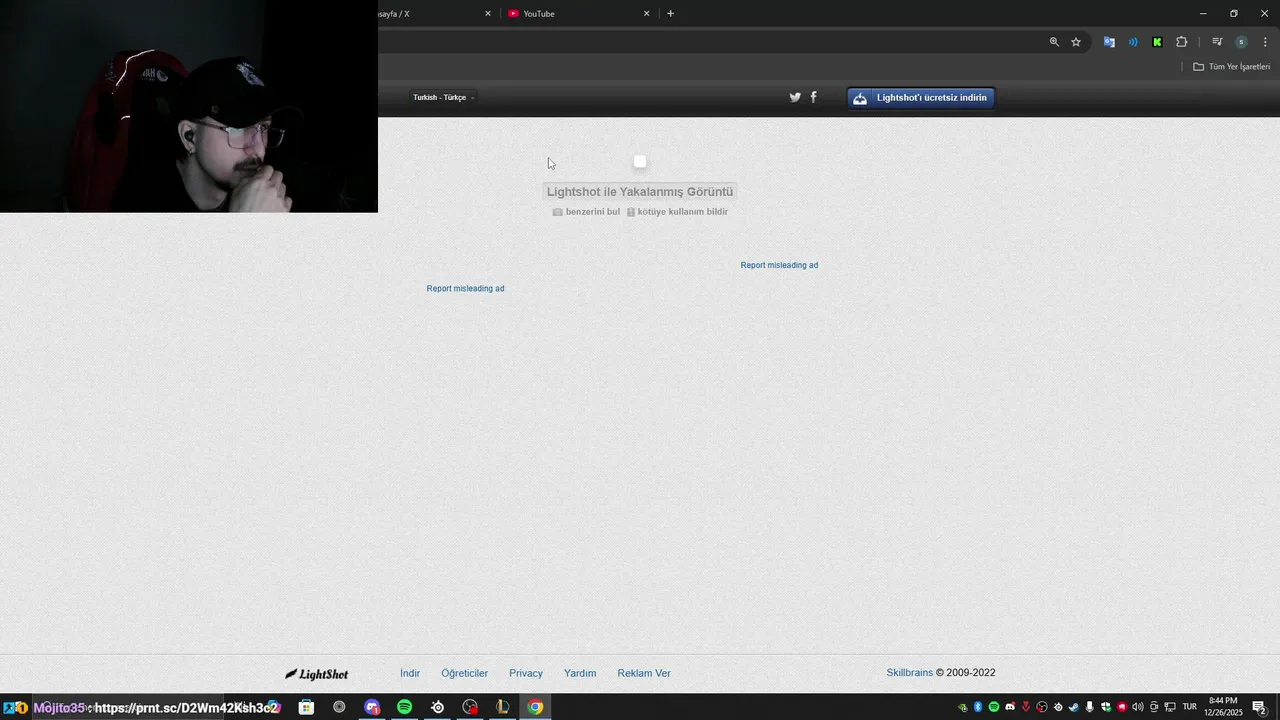Viewport: 1280px width, 720px height.
Task: Open League of Legends from the taskbar
Action: 503,707
